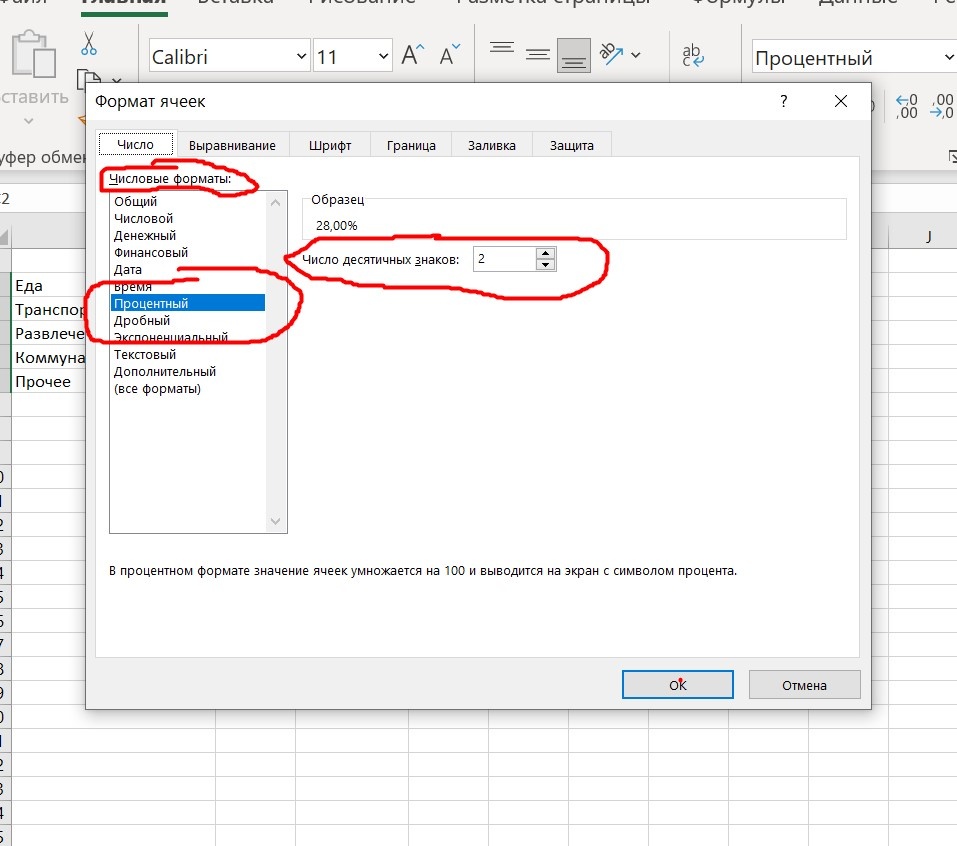The width and height of the screenshot is (957, 846).
Task: Open the Calibri font dropdown
Action: coord(301,56)
